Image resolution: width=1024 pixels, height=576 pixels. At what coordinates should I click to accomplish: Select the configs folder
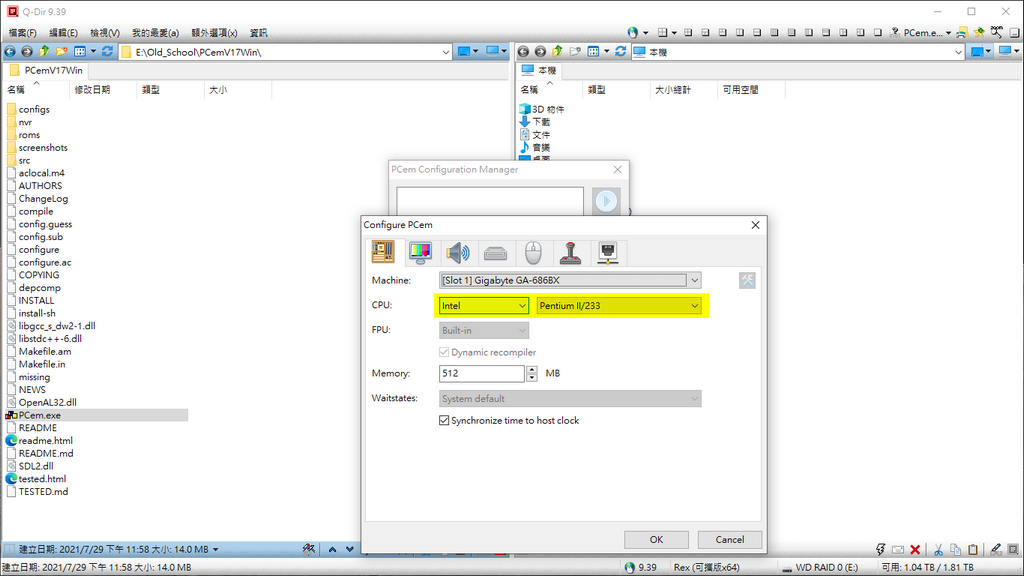tap(34, 109)
